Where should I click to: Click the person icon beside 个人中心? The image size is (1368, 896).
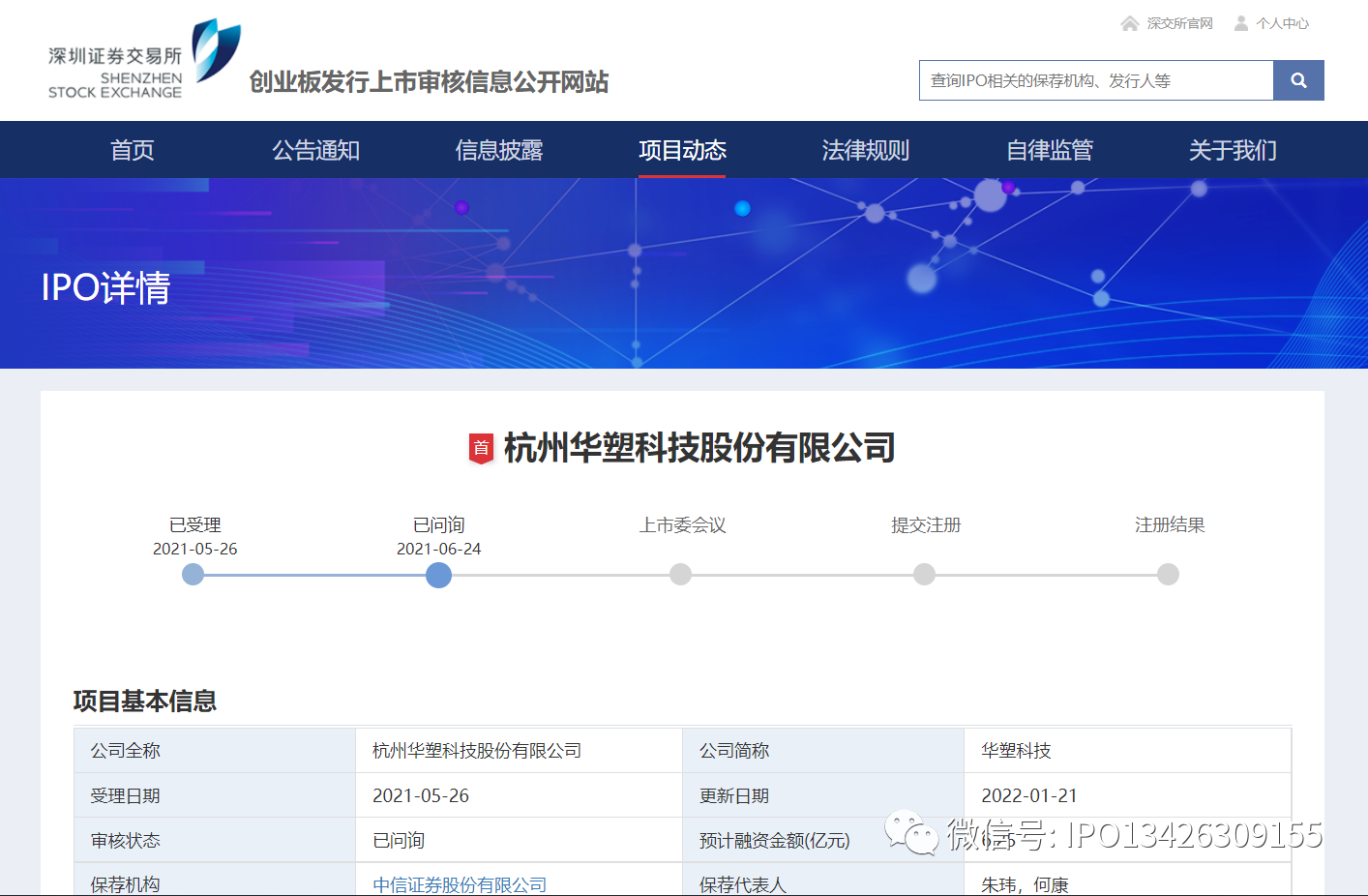click(x=1241, y=23)
